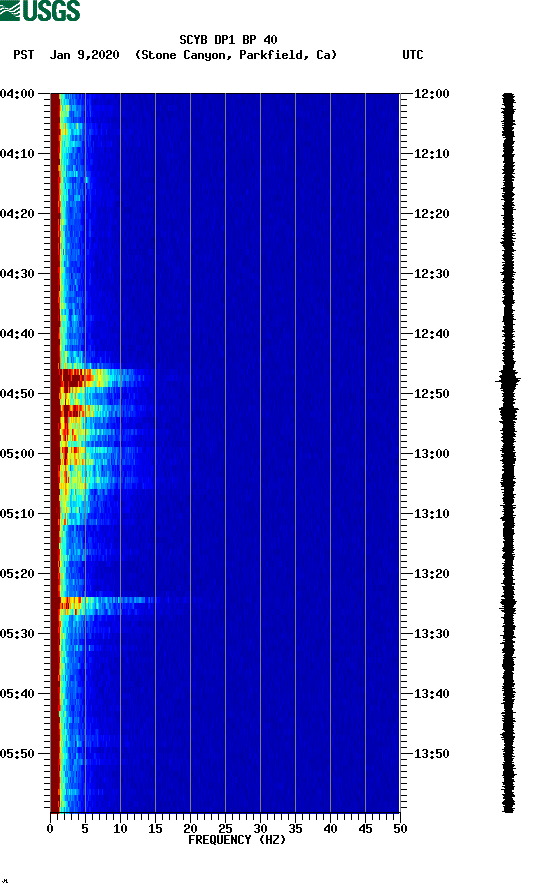The width and height of the screenshot is (552, 892).
Task: Click the '12:20' UTC time label
Action: pos(431,214)
